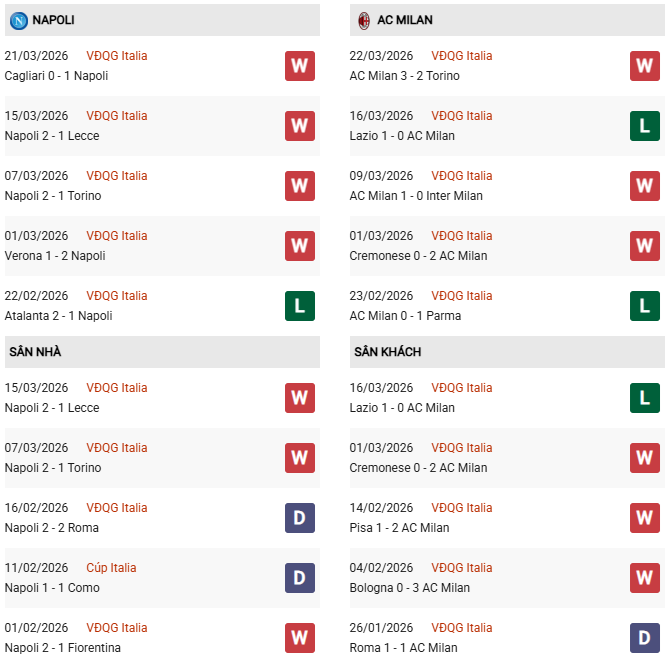
Task: Select the AC MILAN team header
Action: (405, 20)
